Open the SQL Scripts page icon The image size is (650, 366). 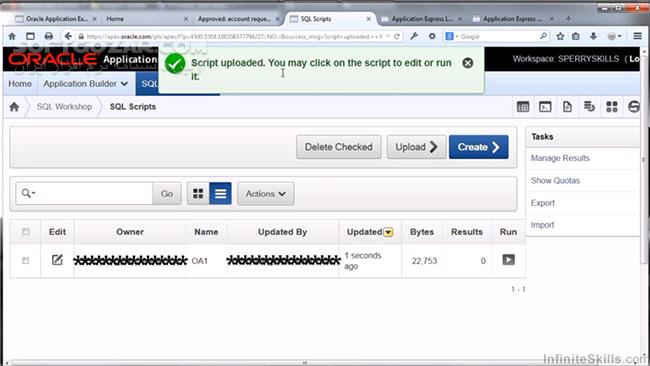pos(567,107)
